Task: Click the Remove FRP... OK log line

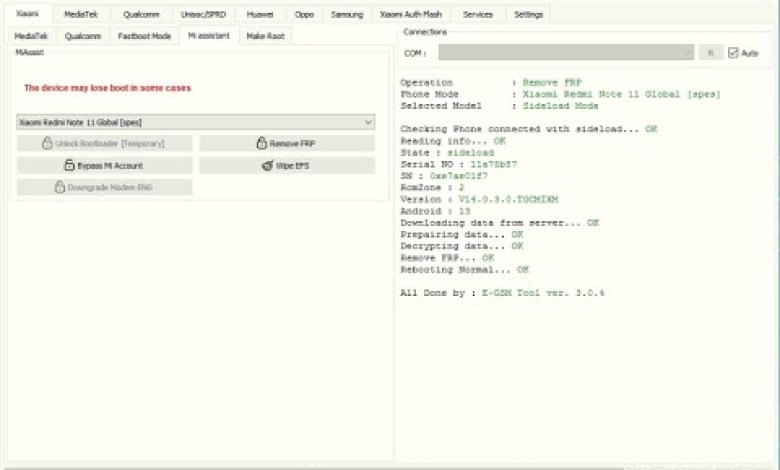Action: (447, 258)
